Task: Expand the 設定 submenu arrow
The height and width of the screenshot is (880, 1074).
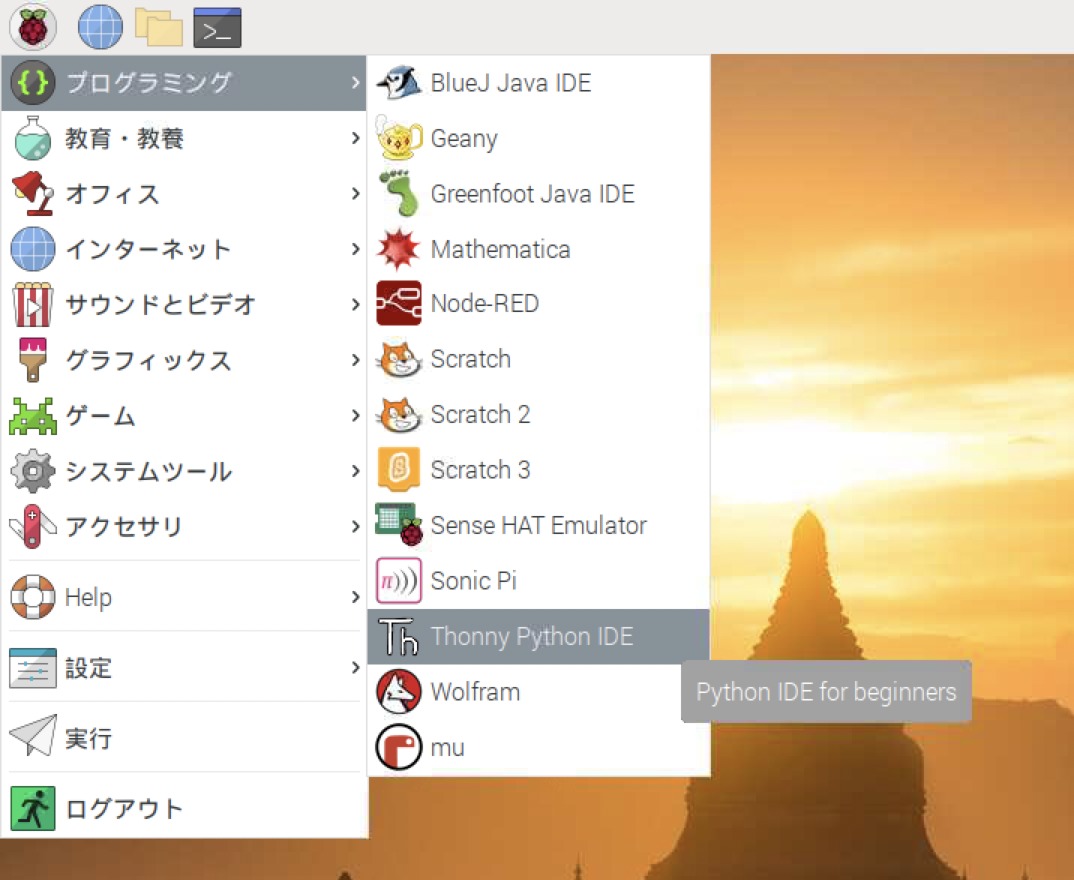Action: (355, 668)
